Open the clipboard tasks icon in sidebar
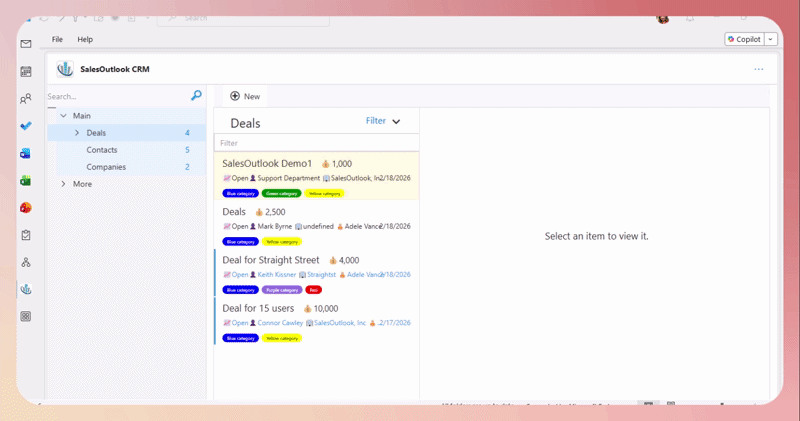800x421 pixels. pos(26,235)
